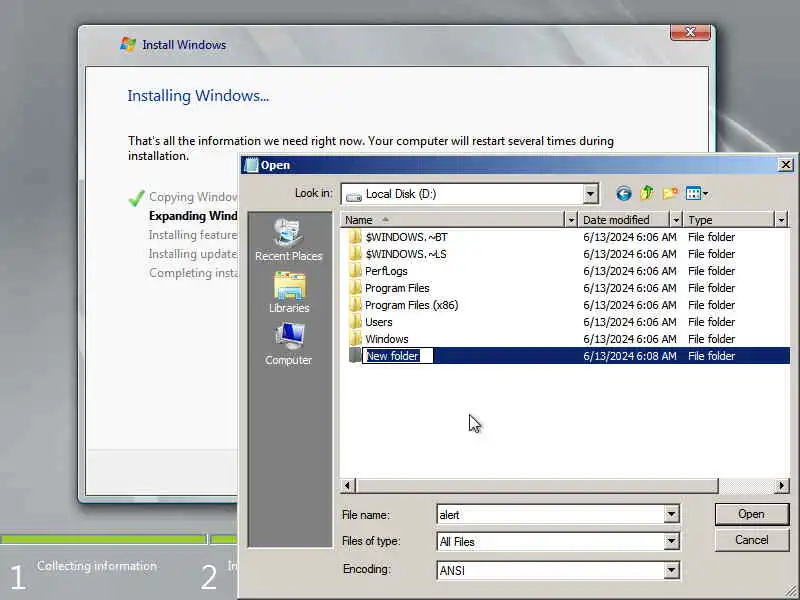800x600 pixels.
Task: Click the Program Files (x86) folder name
Action: tap(412, 305)
